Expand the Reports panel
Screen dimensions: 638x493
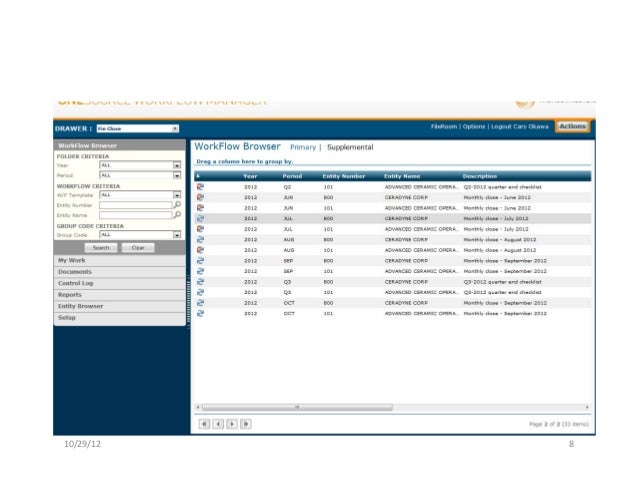(120, 294)
